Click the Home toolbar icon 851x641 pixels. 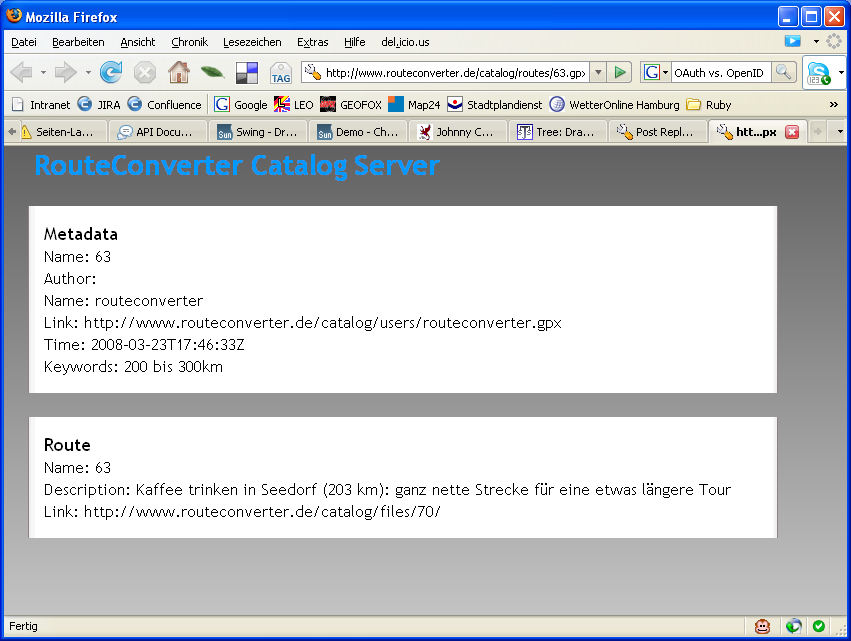pos(178,72)
